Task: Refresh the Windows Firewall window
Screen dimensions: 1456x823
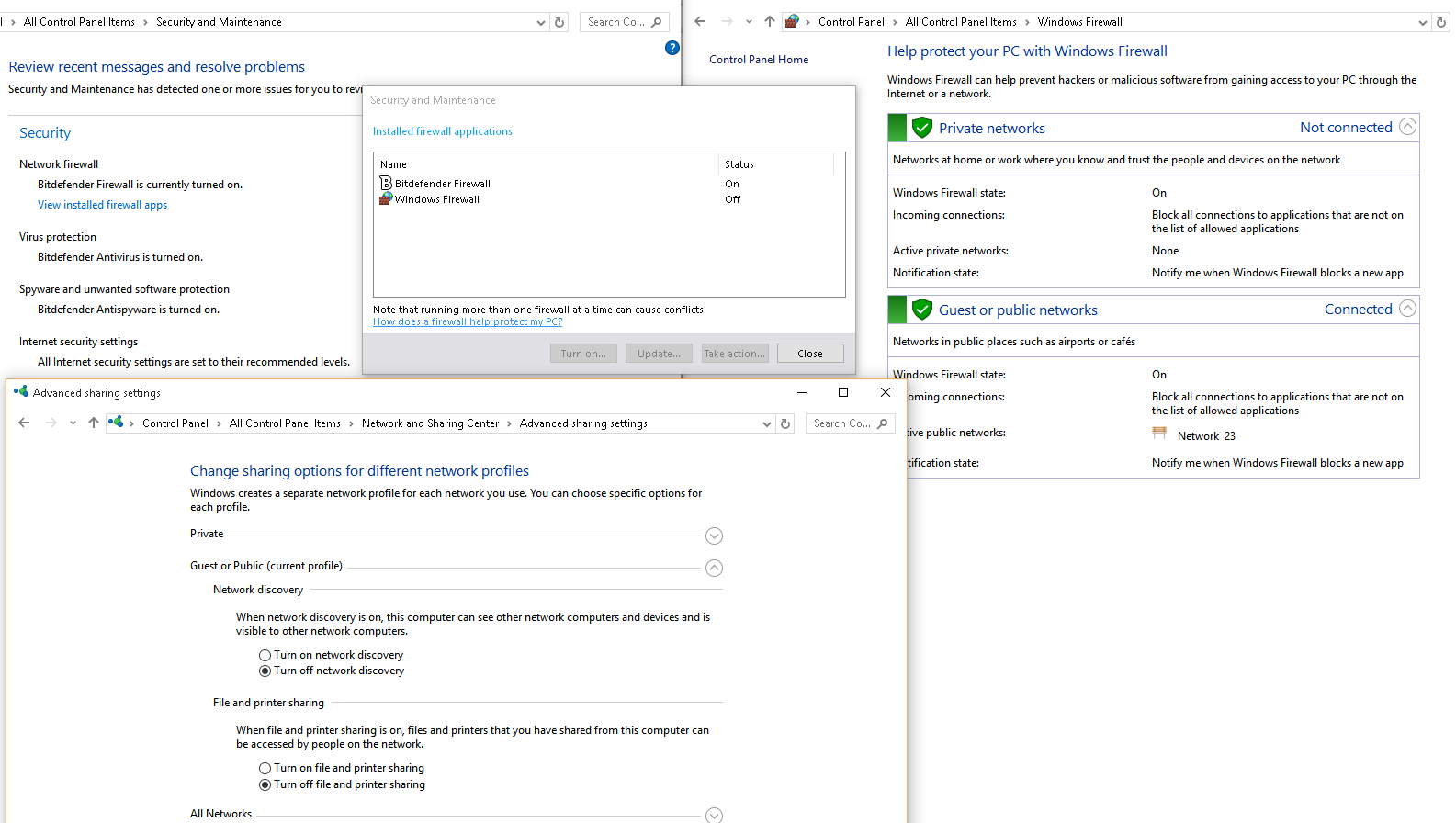Action: click(x=1441, y=22)
